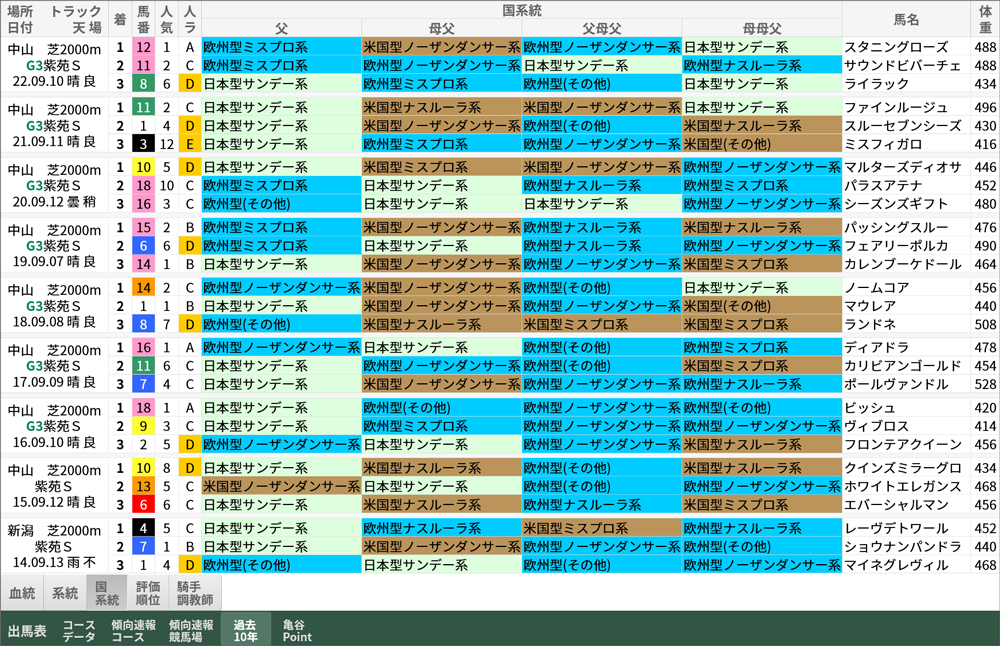This screenshot has width=1000, height=646.
Task: Click the 母父 column header
Action: pyautogui.click(x=441, y=28)
